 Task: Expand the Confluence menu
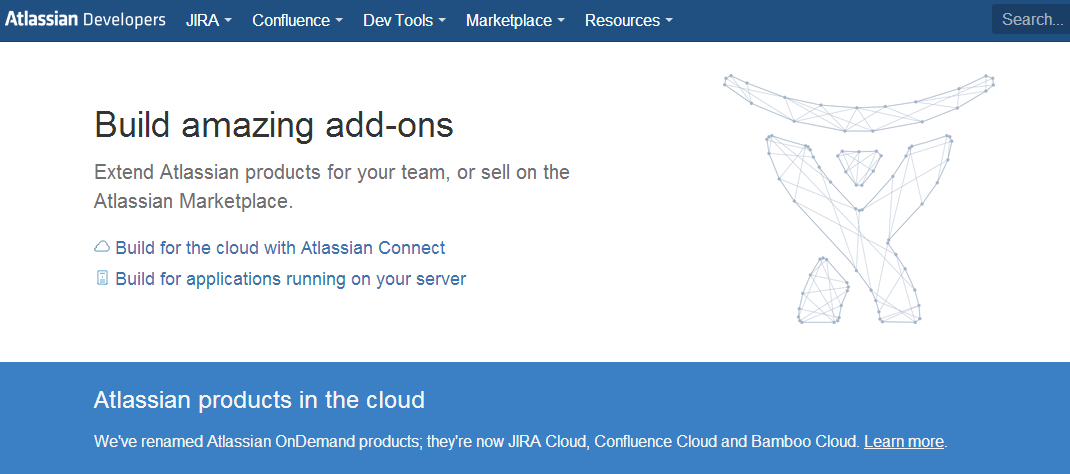pyautogui.click(x=298, y=20)
